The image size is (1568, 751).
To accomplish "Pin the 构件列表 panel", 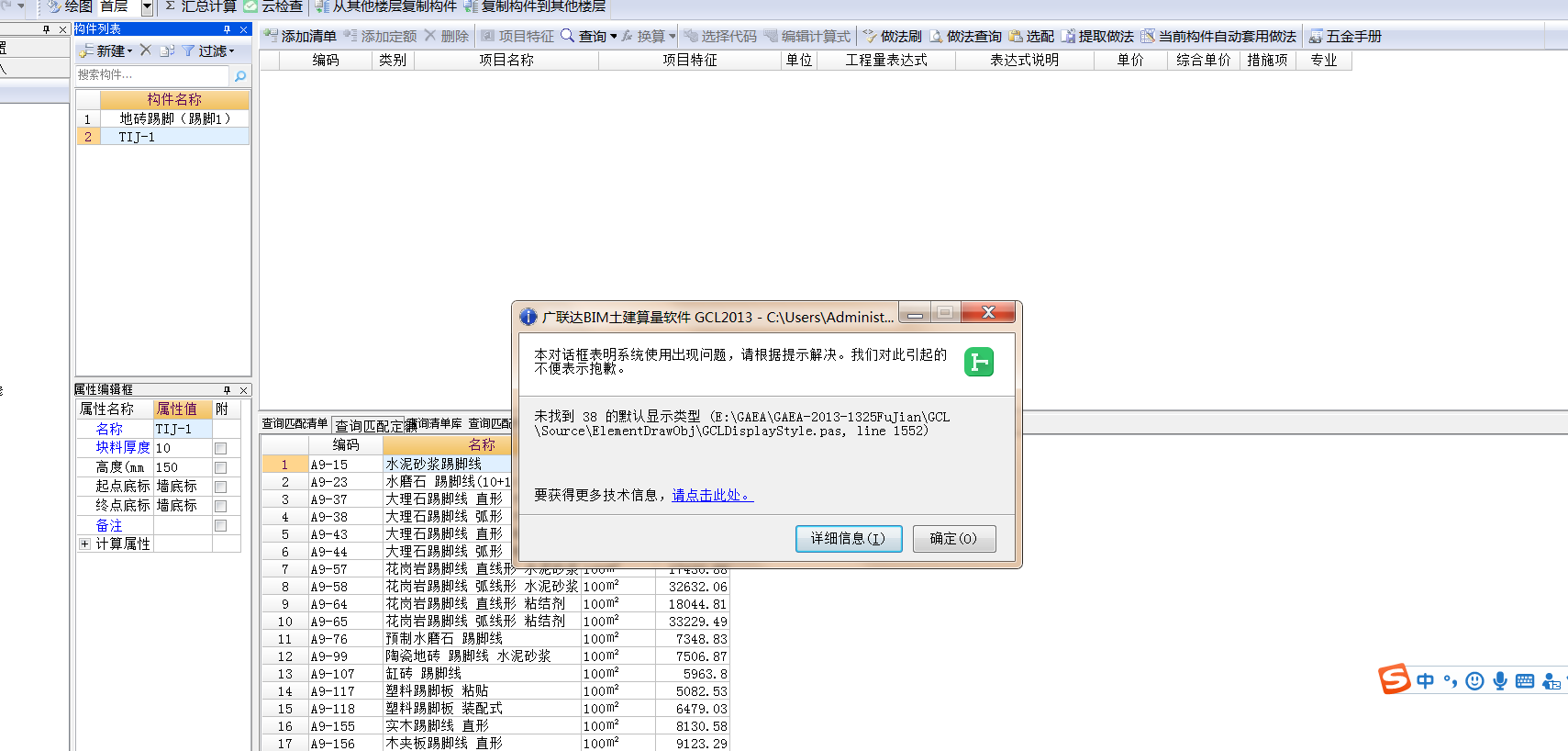I will pyautogui.click(x=227, y=29).
